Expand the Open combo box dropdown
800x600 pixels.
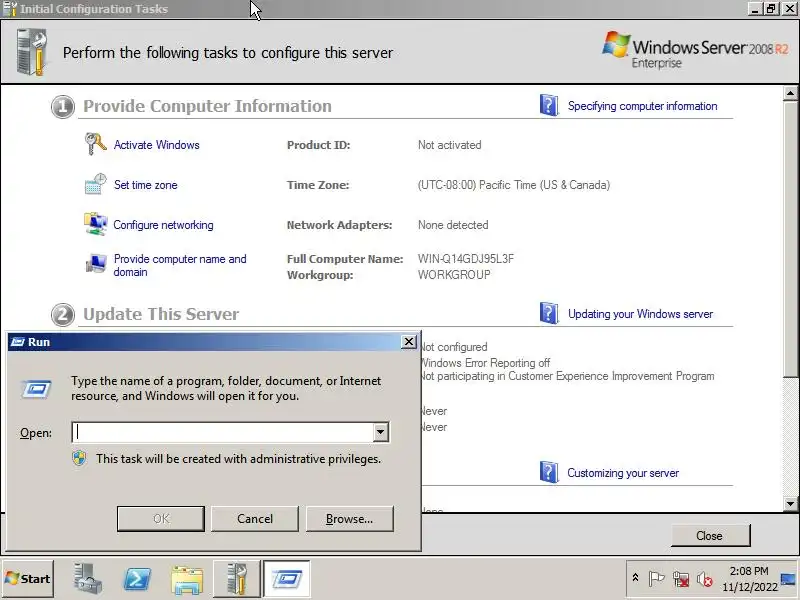tap(380, 432)
